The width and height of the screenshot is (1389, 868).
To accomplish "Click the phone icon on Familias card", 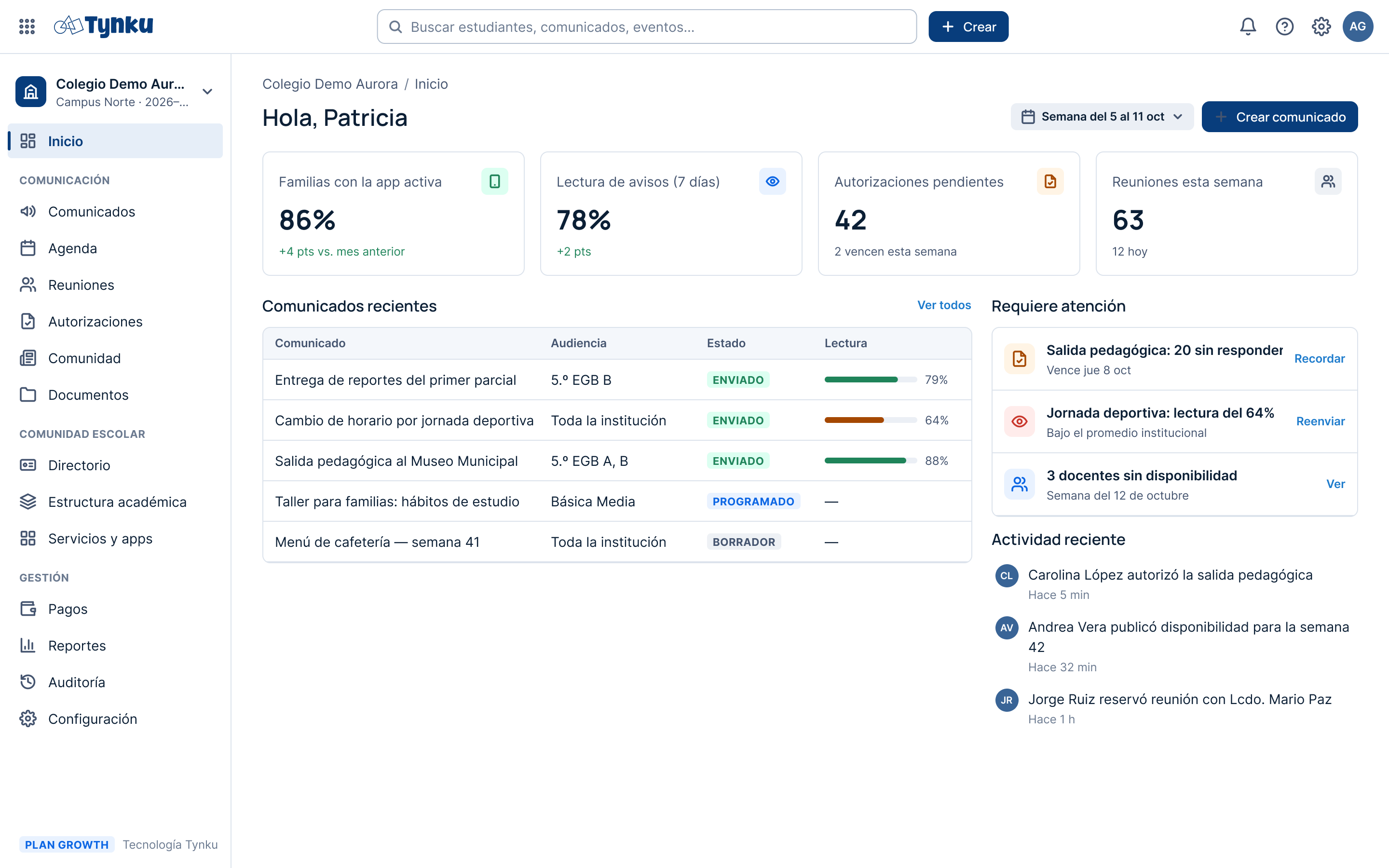I will click(x=494, y=181).
